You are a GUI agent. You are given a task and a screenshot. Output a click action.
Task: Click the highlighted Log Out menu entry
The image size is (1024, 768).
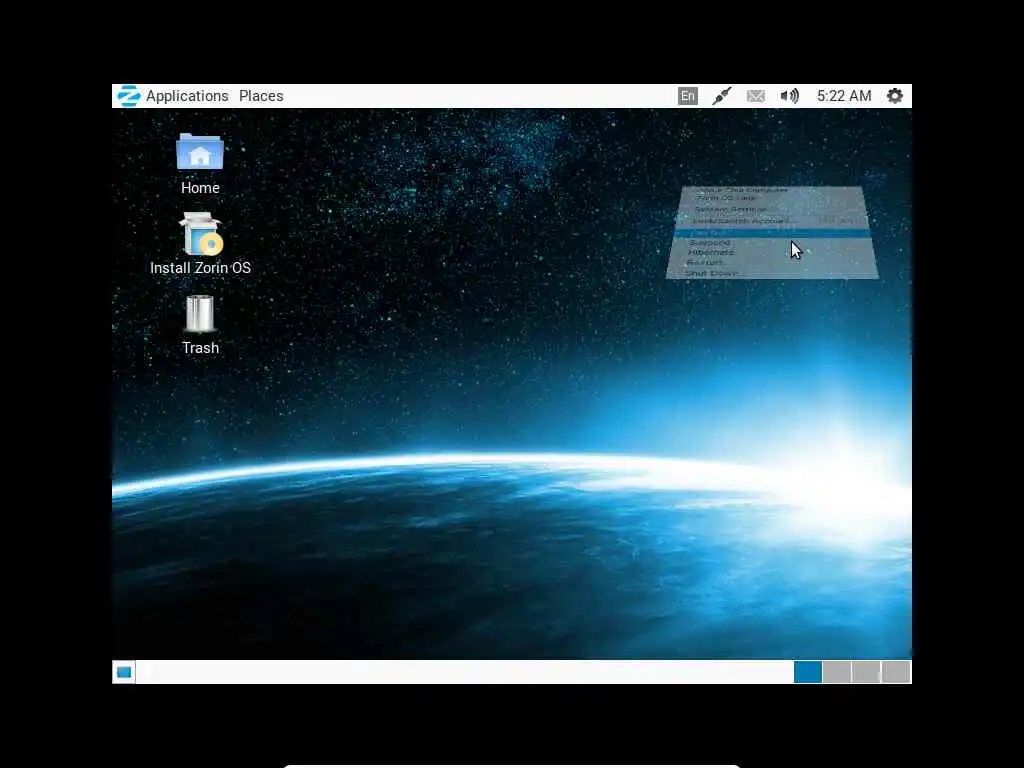pyautogui.click(x=771, y=234)
